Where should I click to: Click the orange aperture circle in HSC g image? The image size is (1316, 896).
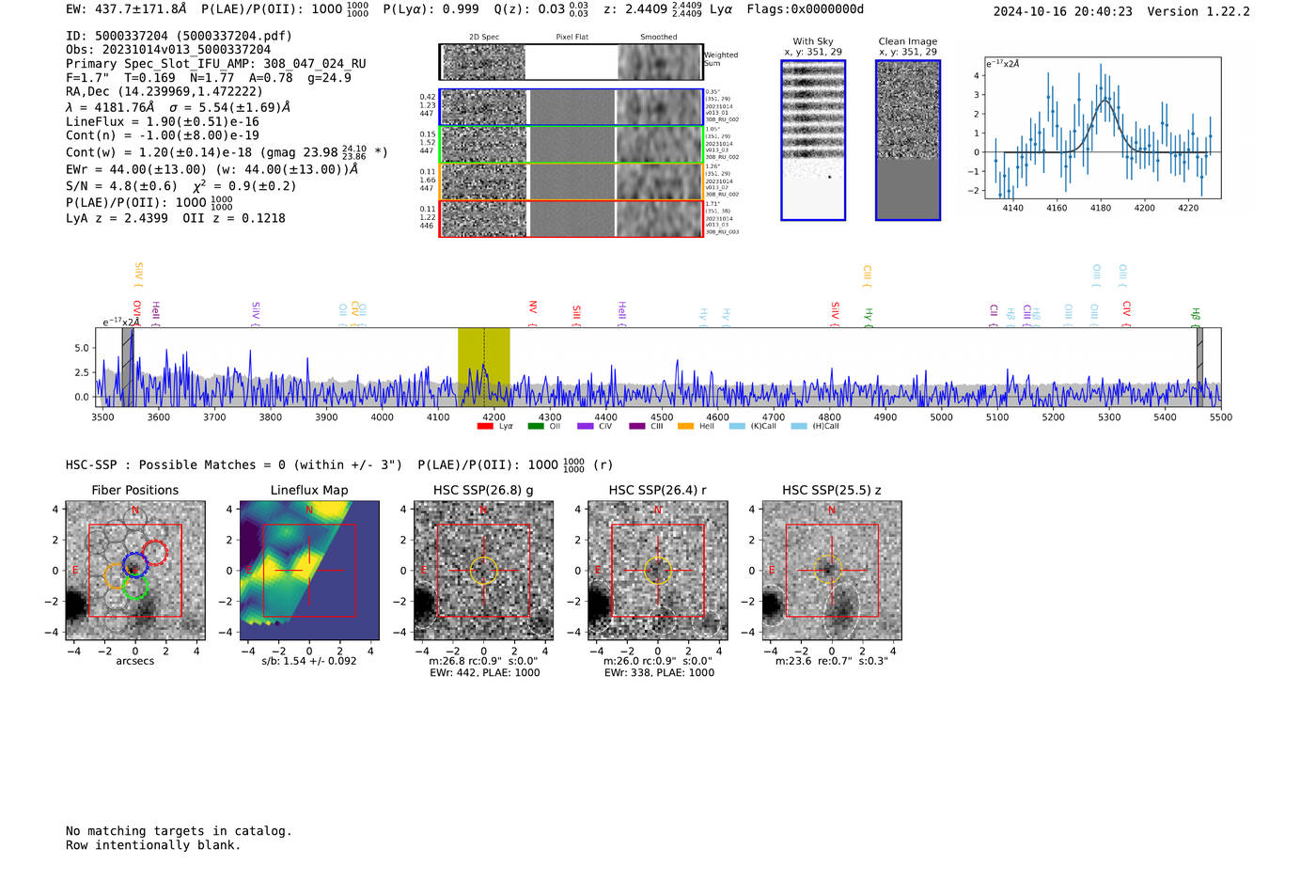tap(483, 571)
